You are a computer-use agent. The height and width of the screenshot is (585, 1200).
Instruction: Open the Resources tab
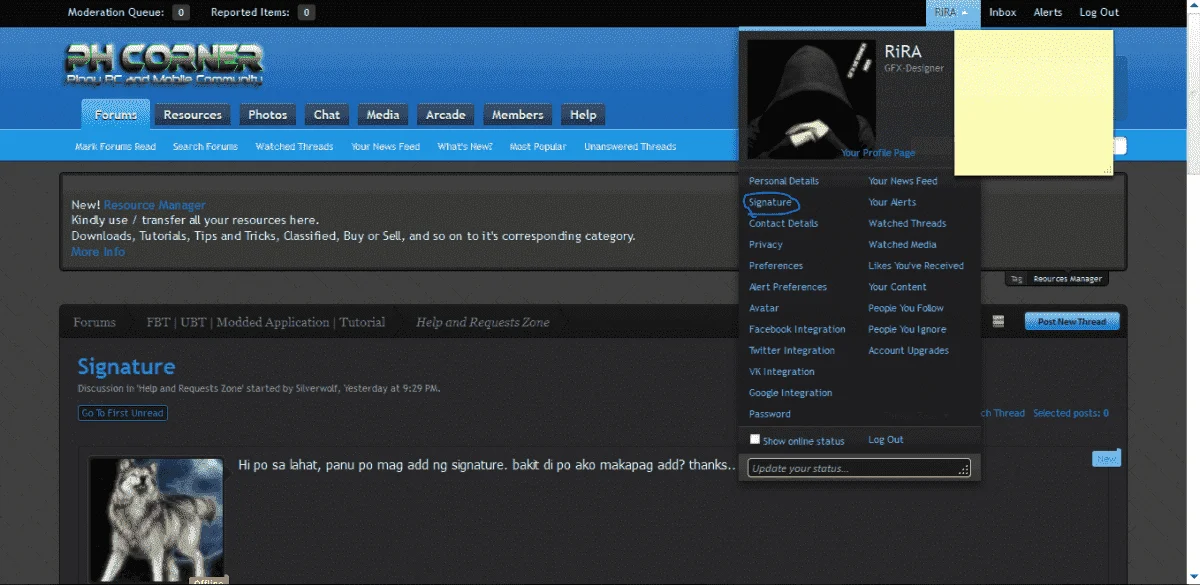point(193,115)
